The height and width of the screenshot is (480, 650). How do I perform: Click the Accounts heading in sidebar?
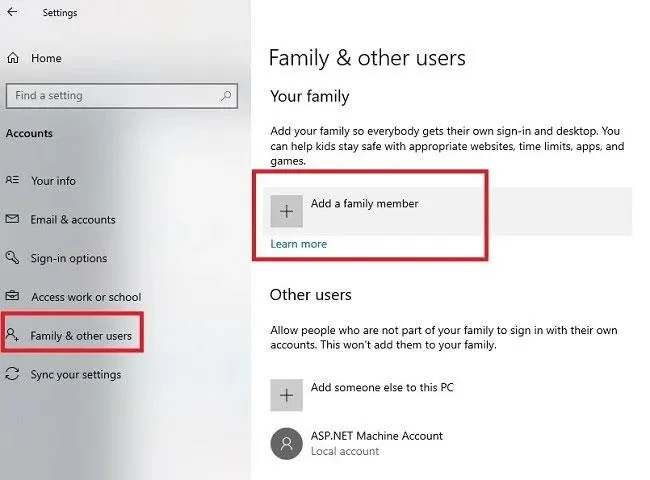pos(29,133)
